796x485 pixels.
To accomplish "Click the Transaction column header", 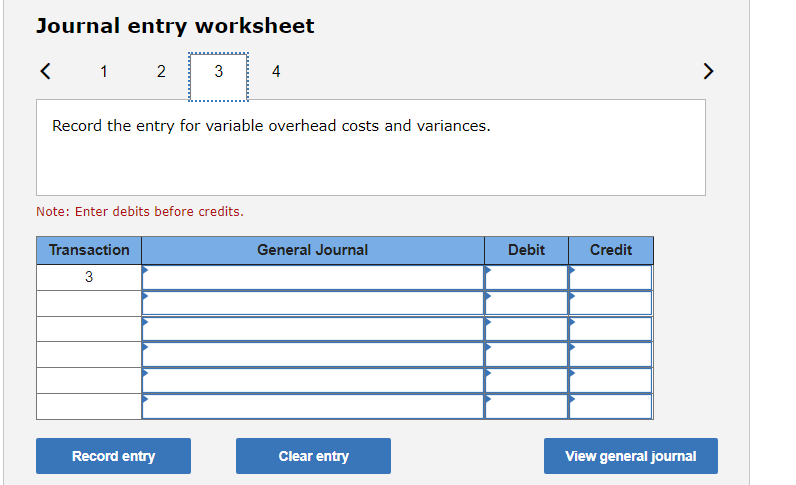I will click(x=89, y=250).
